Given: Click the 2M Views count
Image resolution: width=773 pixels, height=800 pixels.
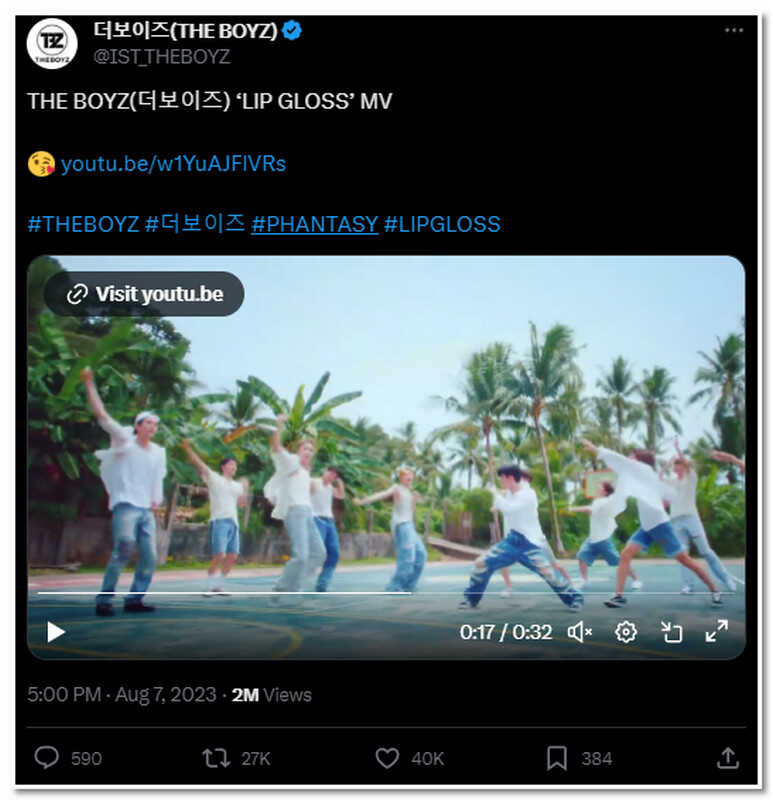Looking at the screenshot, I should 272,695.
